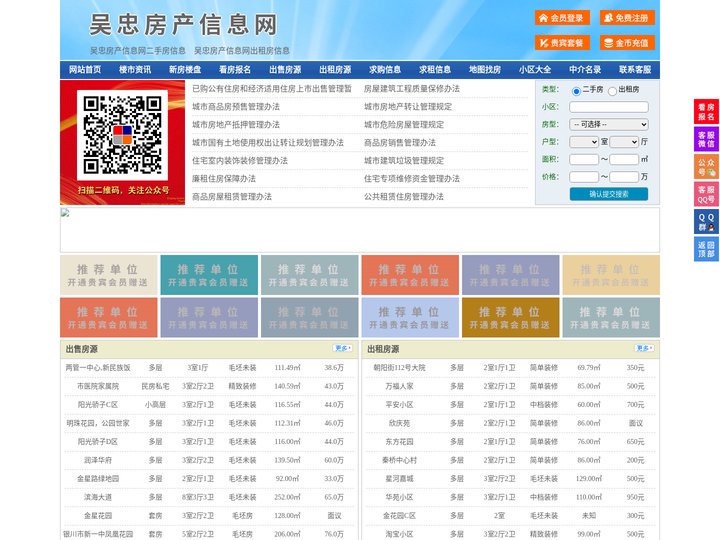Open 联系客服 navigation item
The height and width of the screenshot is (540, 720).
coord(635,70)
